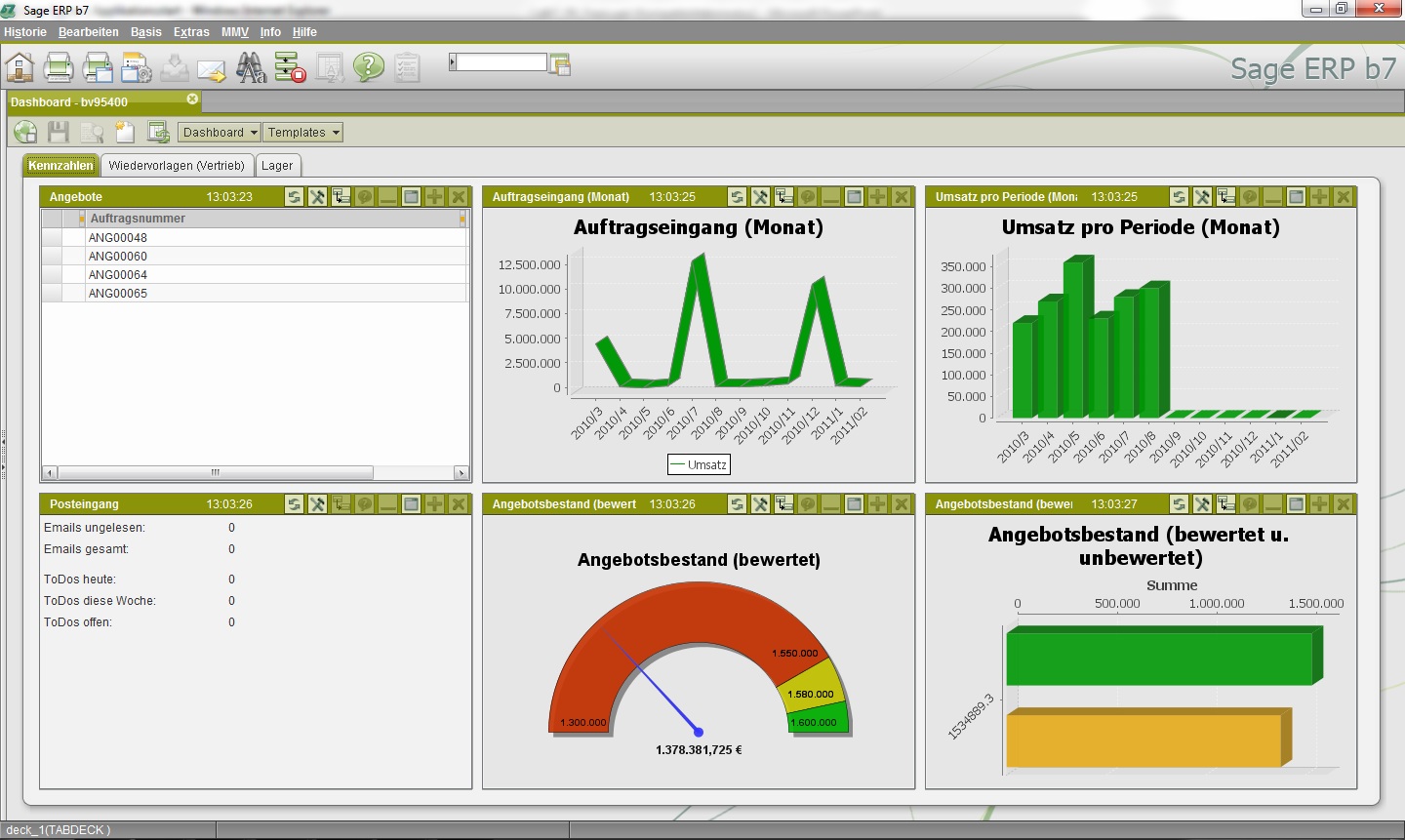The height and width of the screenshot is (840, 1405).
Task: Create new dashboard page with star icon
Action: tap(124, 132)
